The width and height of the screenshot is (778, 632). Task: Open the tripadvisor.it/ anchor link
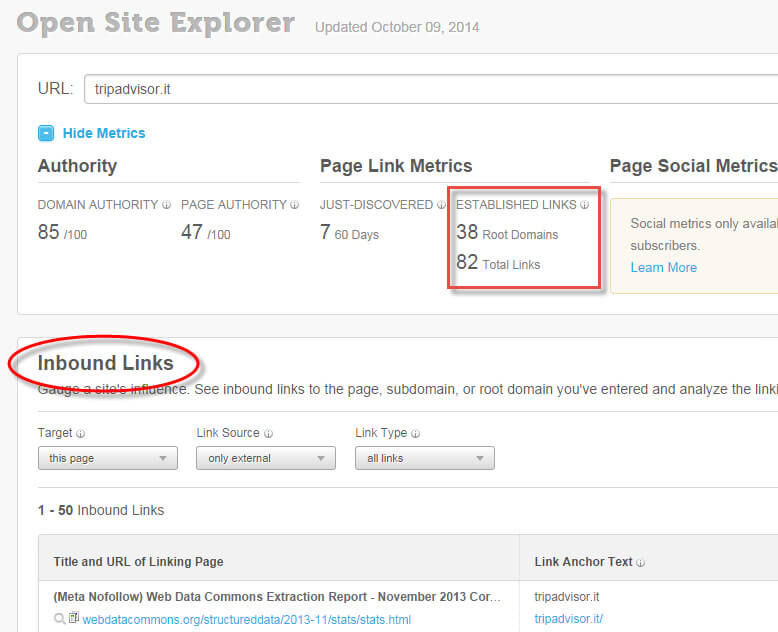(568, 619)
